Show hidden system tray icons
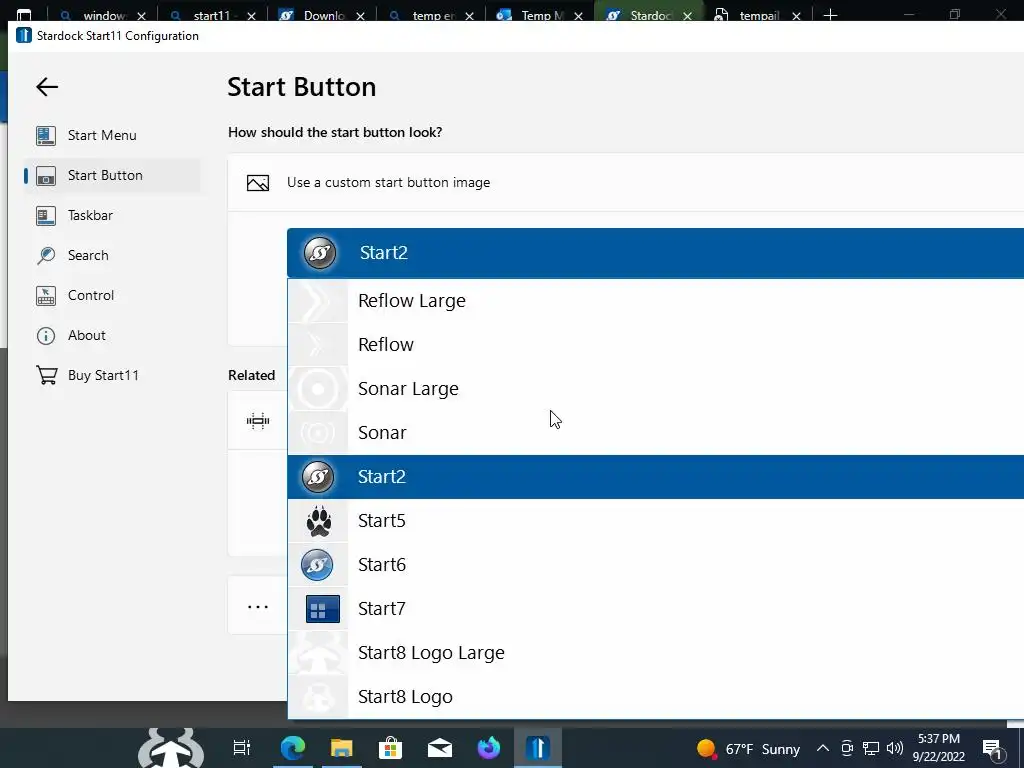Screen dimensions: 1024x768 click(824, 748)
